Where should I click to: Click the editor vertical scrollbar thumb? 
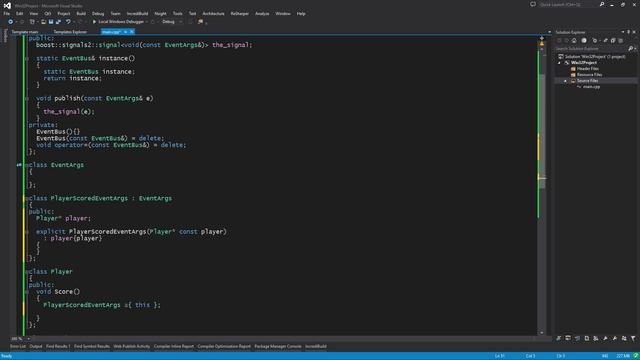point(542,131)
